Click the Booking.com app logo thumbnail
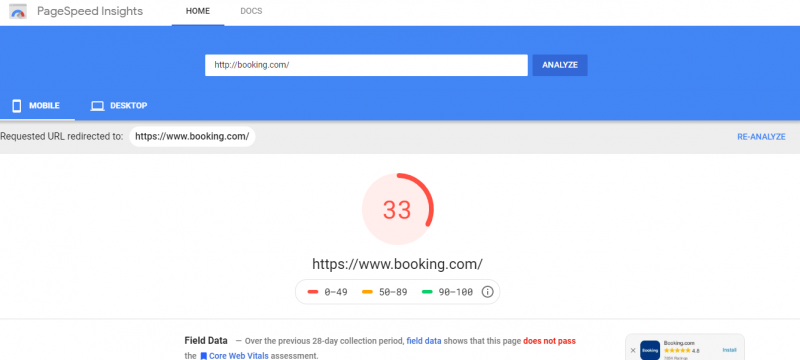800x360 pixels. point(650,350)
